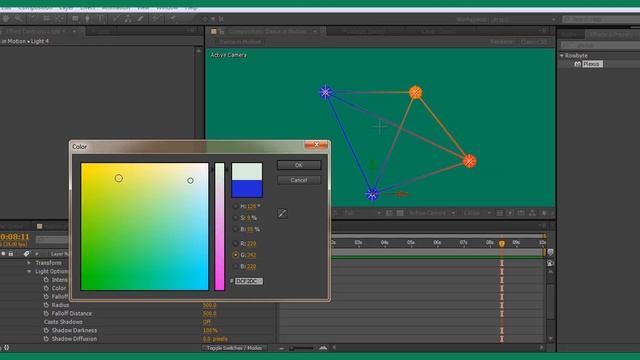This screenshot has height=360, width=640.
Task: Click the Search Help field
Action: (x=601, y=20)
